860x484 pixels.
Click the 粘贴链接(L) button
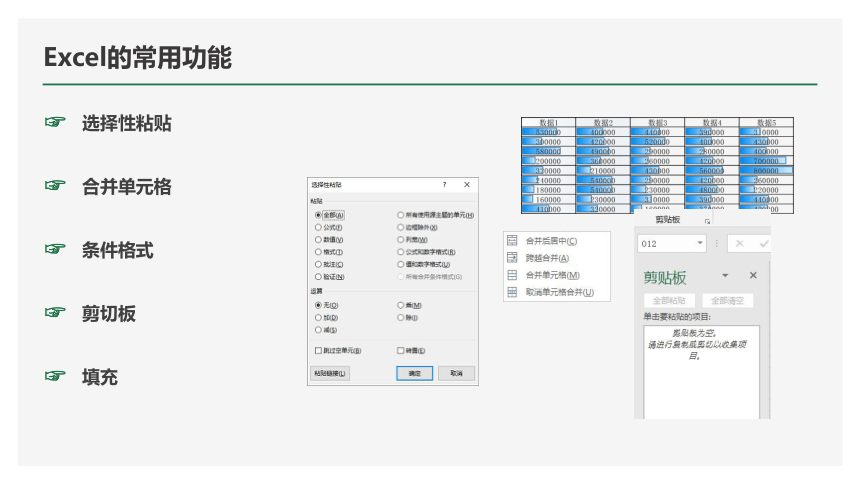pyautogui.click(x=330, y=374)
